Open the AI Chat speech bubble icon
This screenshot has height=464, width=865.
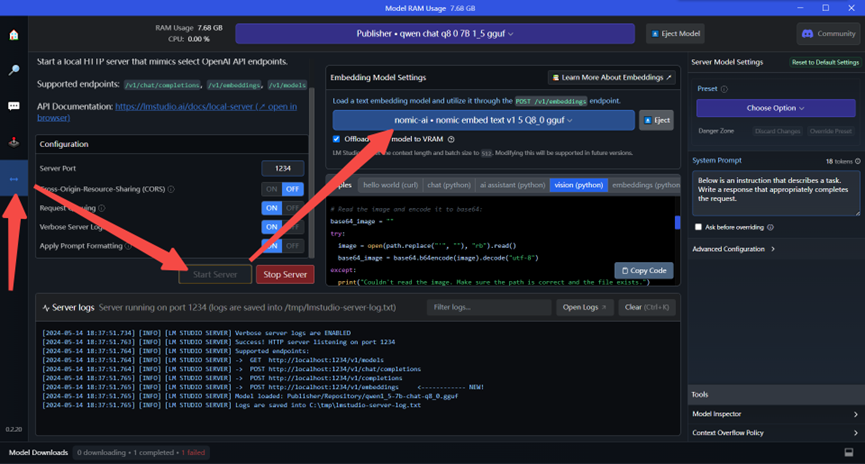tap(14, 106)
